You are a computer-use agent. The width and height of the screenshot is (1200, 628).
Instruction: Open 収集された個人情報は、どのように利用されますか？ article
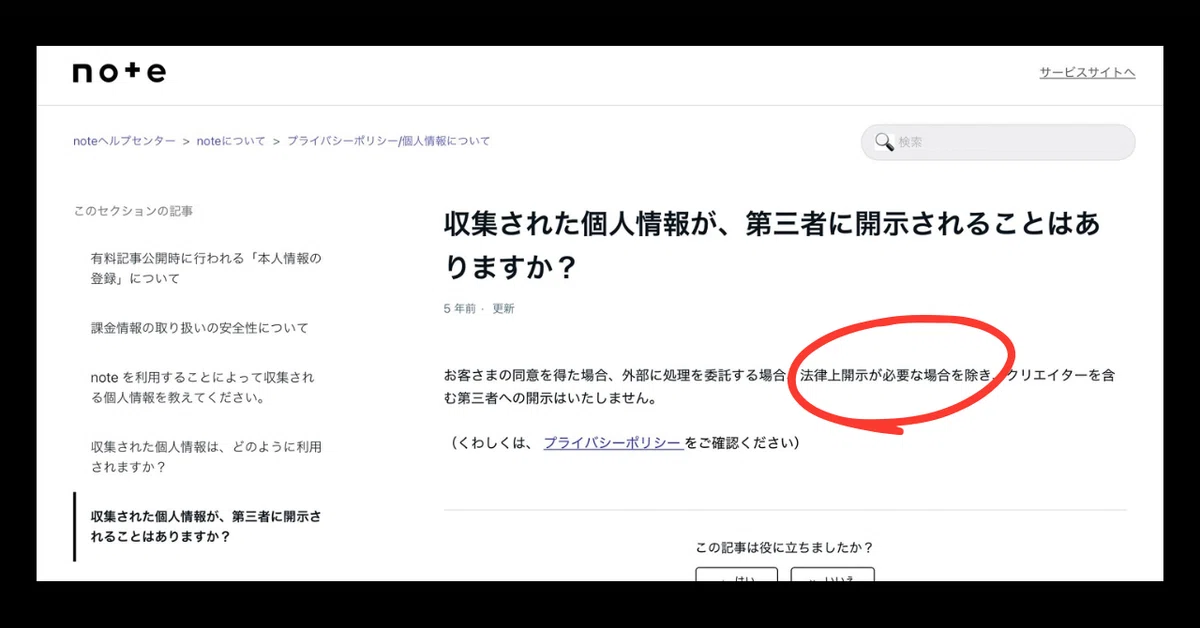tap(206, 457)
